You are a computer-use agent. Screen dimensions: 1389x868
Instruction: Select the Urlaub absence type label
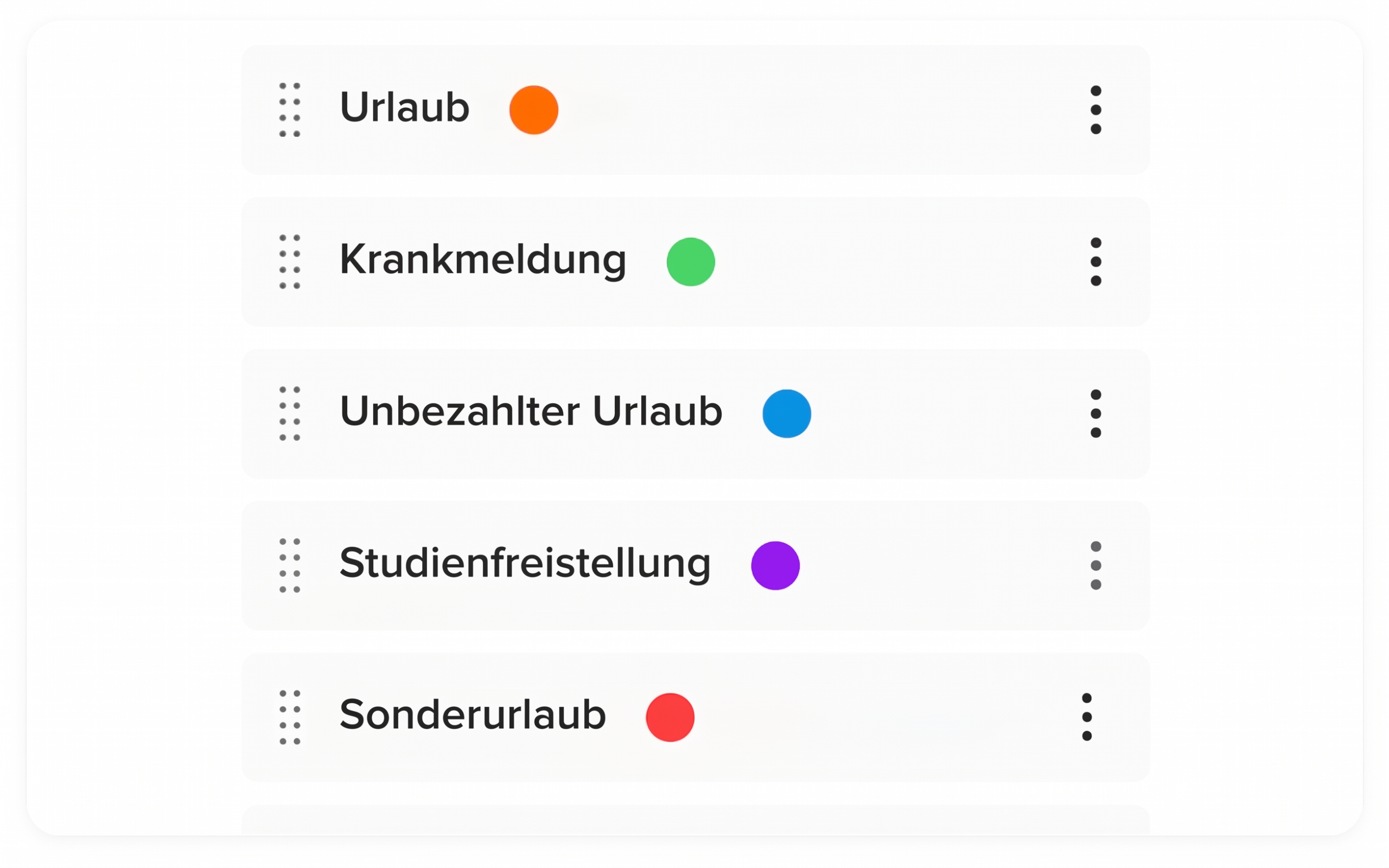point(404,107)
